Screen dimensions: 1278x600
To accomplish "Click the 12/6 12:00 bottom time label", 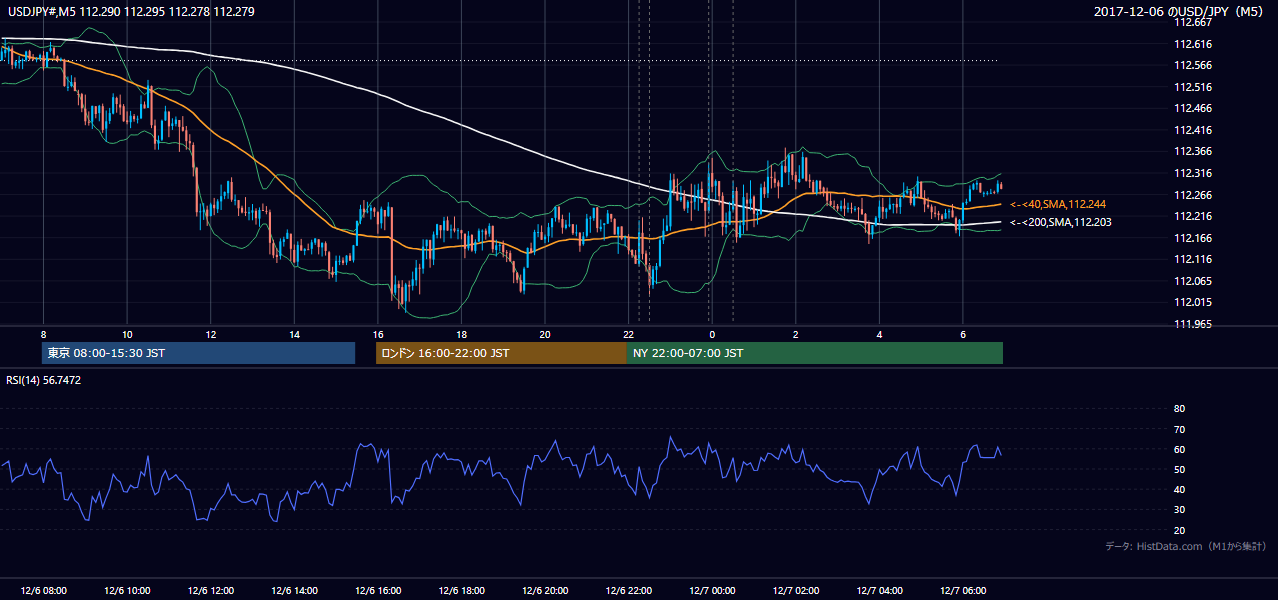I will click(210, 590).
